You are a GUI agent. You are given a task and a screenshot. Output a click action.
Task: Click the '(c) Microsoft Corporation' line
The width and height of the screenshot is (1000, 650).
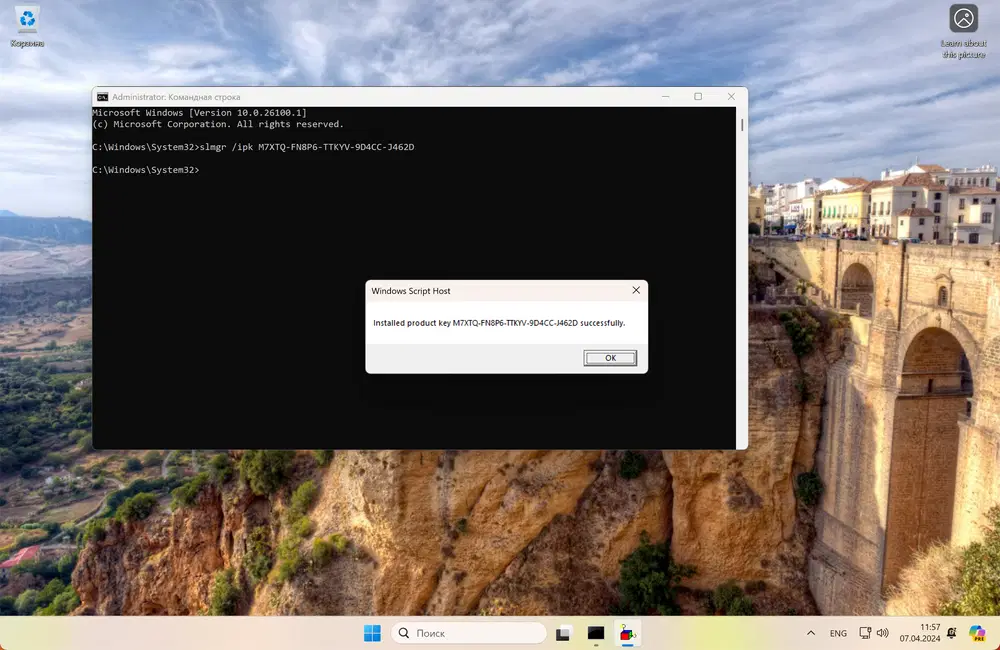(218, 124)
